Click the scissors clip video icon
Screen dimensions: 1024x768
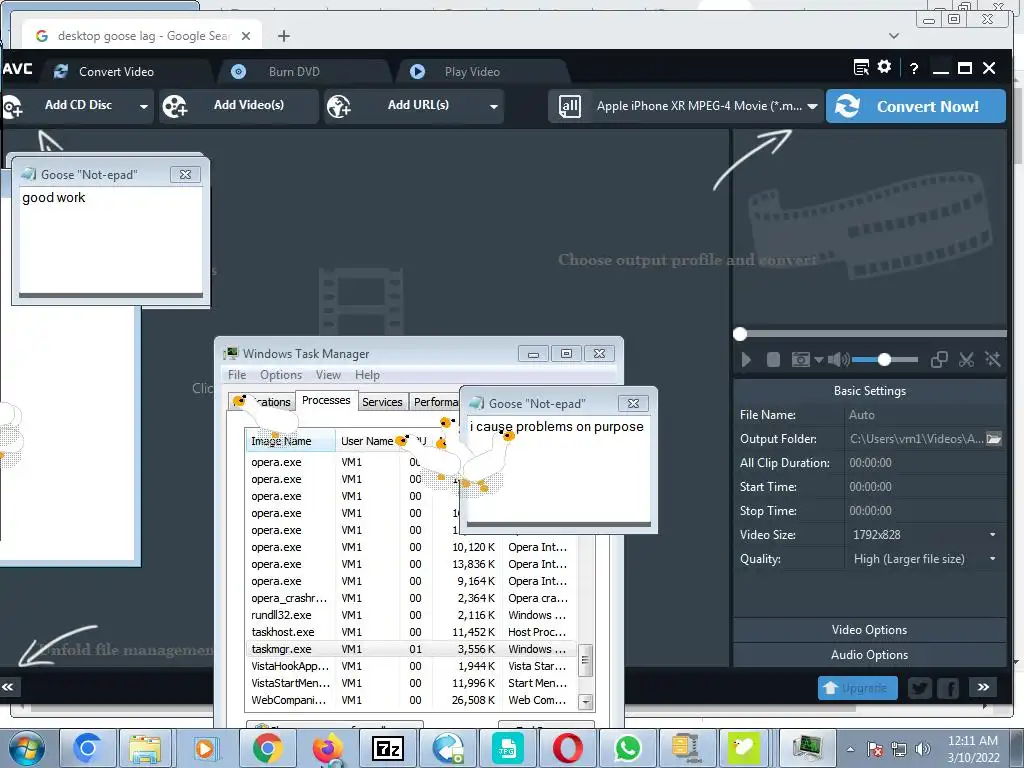tap(967, 360)
